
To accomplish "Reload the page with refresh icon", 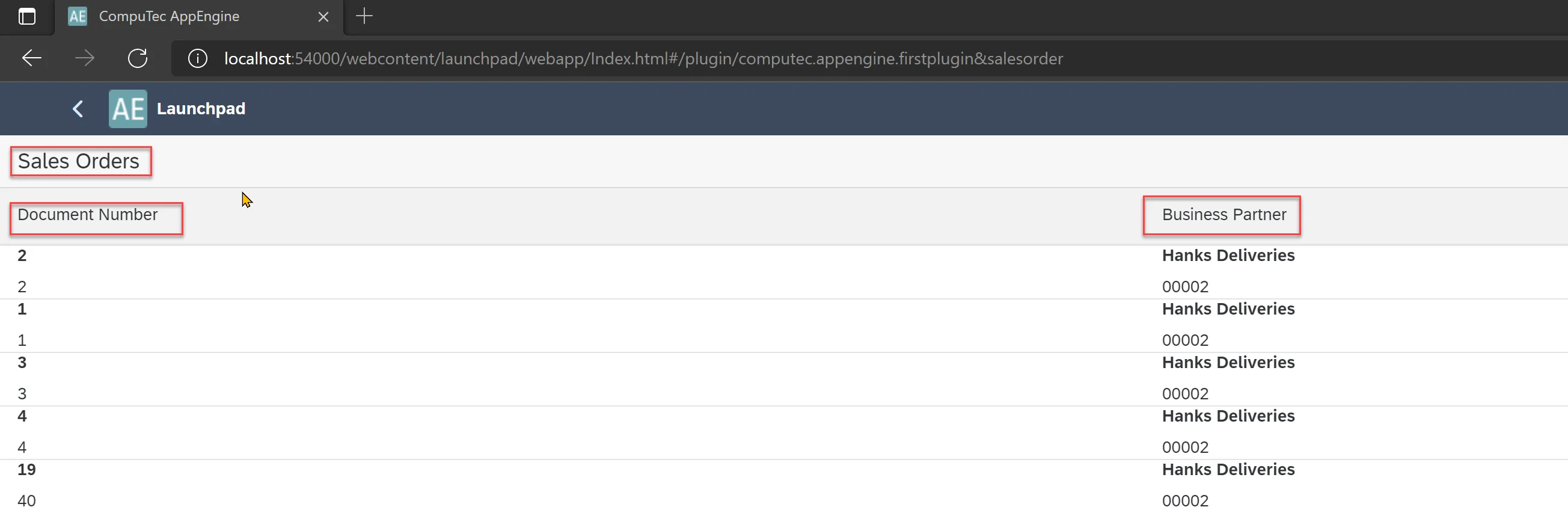I will (x=138, y=58).
